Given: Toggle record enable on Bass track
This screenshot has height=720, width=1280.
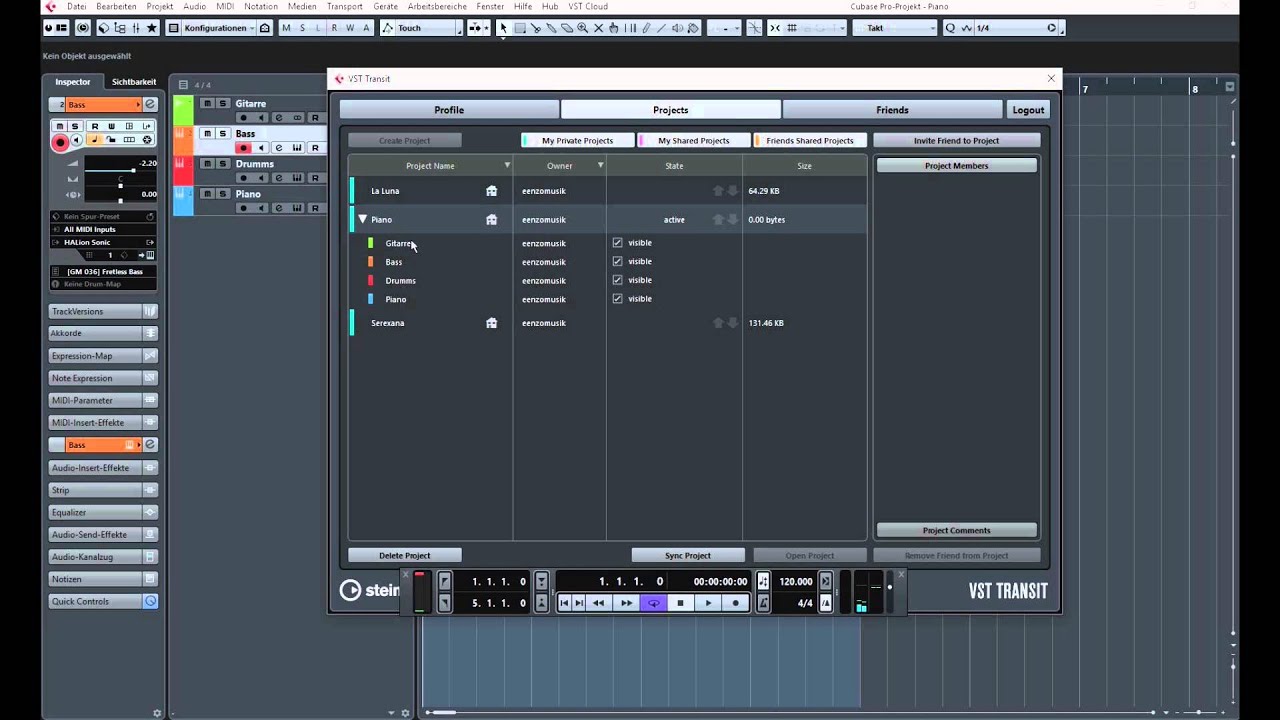Looking at the screenshot, I should (243, 148).
